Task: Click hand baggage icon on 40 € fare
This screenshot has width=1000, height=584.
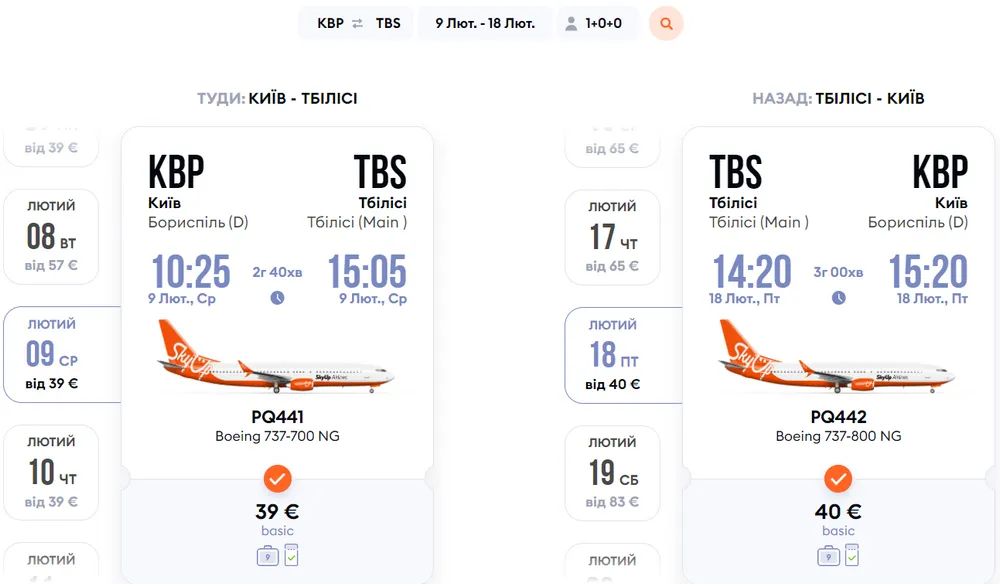Action: (x=828, y=556)
